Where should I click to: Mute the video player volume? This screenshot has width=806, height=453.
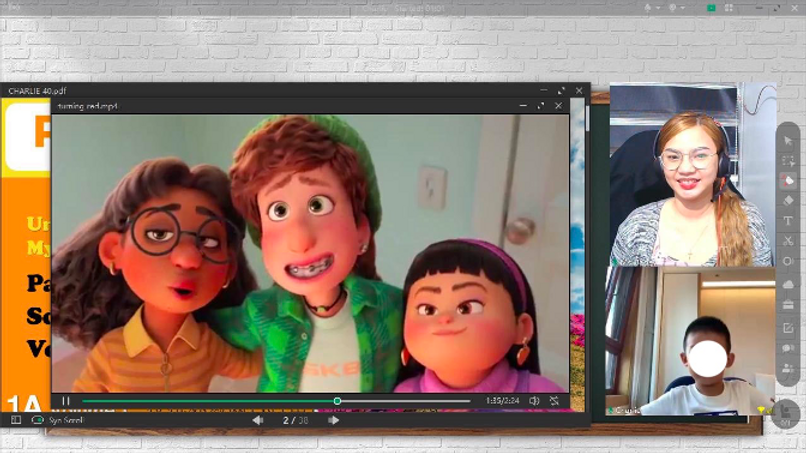click(534, 401)
